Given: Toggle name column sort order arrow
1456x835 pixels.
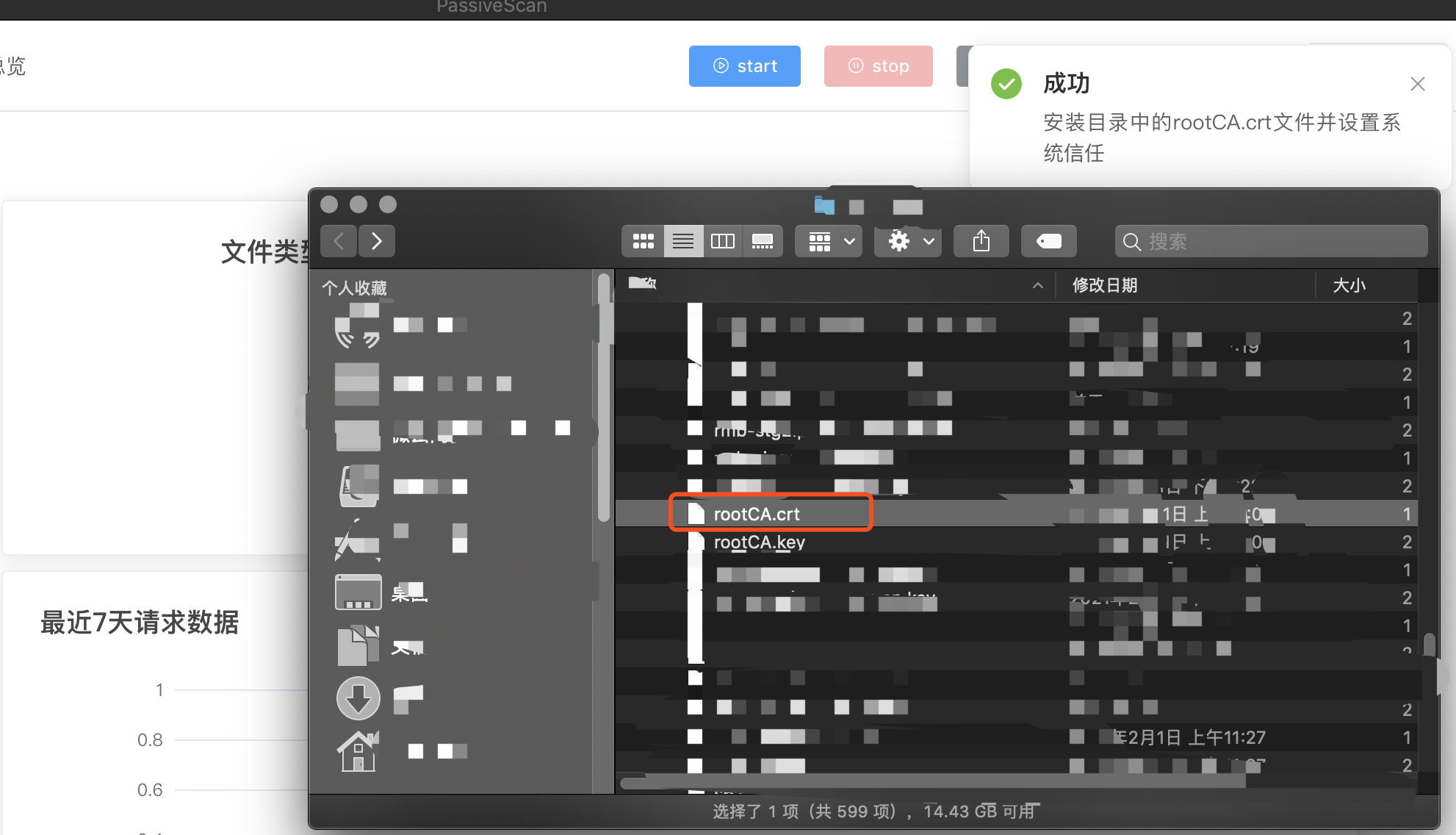Looking at the screenshot, I should coord(1037,285).
